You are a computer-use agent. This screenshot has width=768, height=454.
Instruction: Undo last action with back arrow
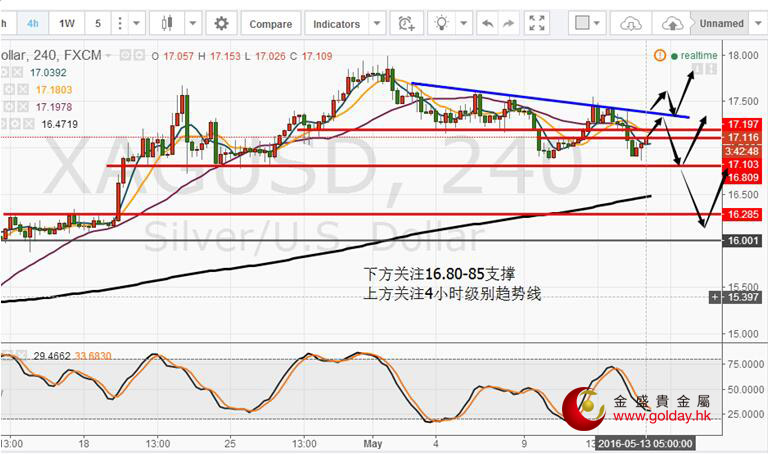487,23
